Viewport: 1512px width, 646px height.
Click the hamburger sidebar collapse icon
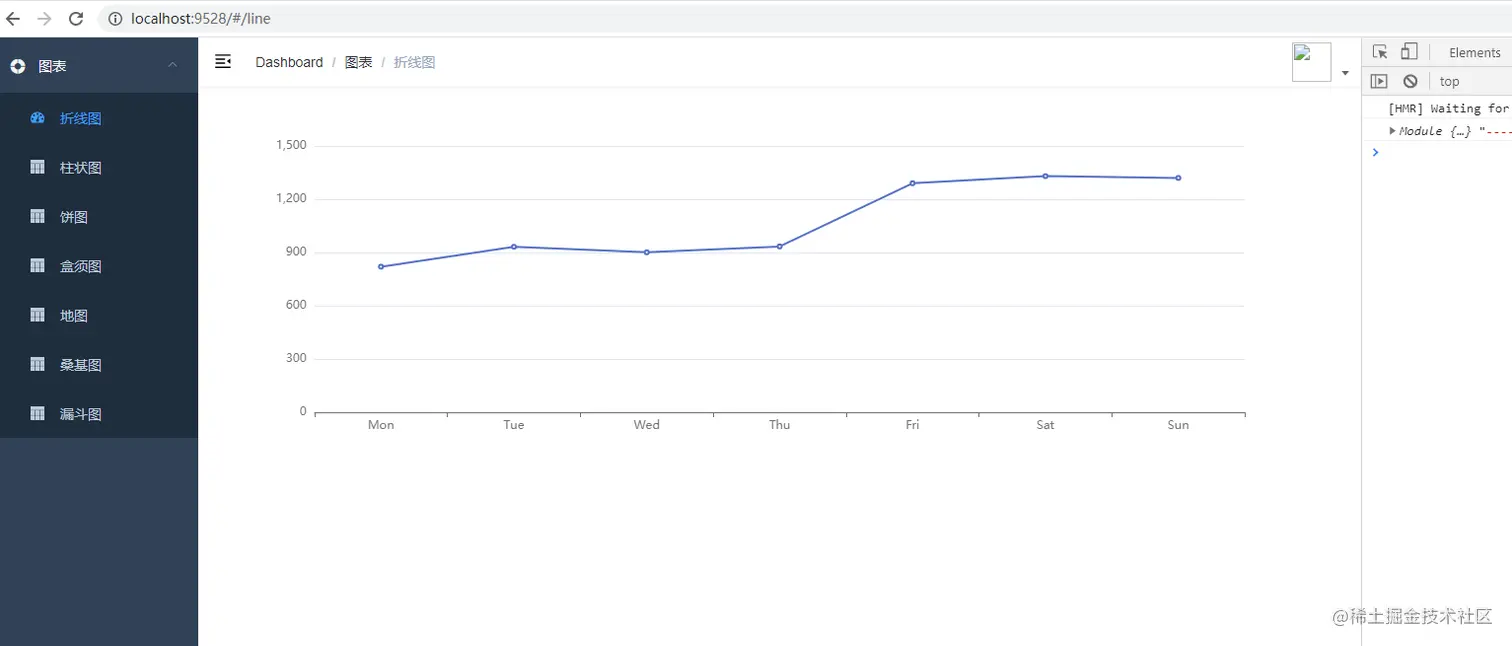(x=223, y=62)
